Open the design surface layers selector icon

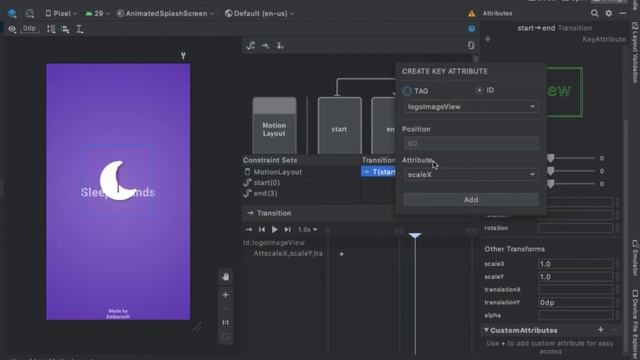pyautogui.click(x=12, y=13)
